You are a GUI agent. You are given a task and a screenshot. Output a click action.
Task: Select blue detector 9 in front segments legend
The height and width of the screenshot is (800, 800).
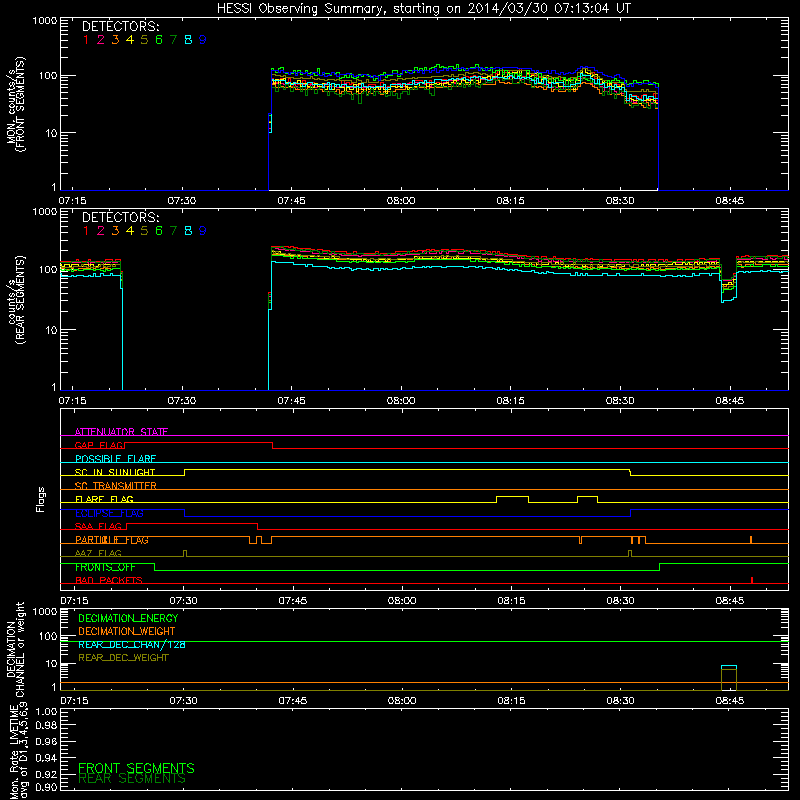pos(203,40)
